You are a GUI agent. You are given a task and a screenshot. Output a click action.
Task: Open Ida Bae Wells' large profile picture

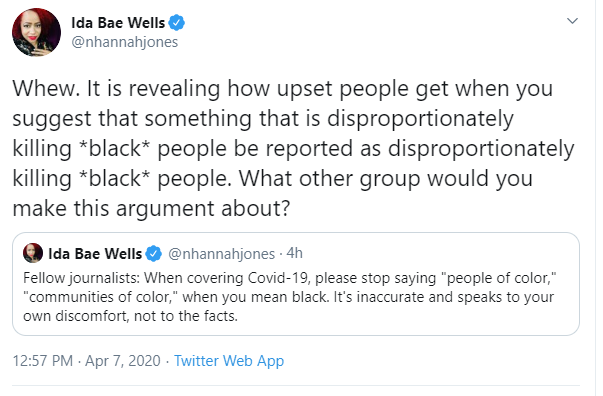coord(37,32)
